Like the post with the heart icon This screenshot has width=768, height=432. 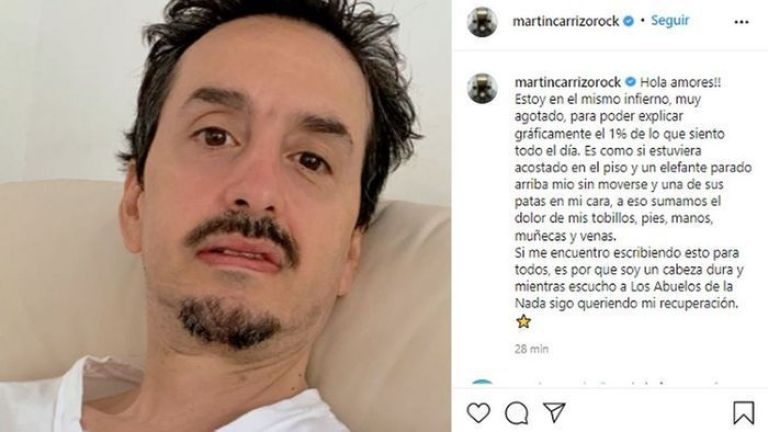(x=478, y=412)
